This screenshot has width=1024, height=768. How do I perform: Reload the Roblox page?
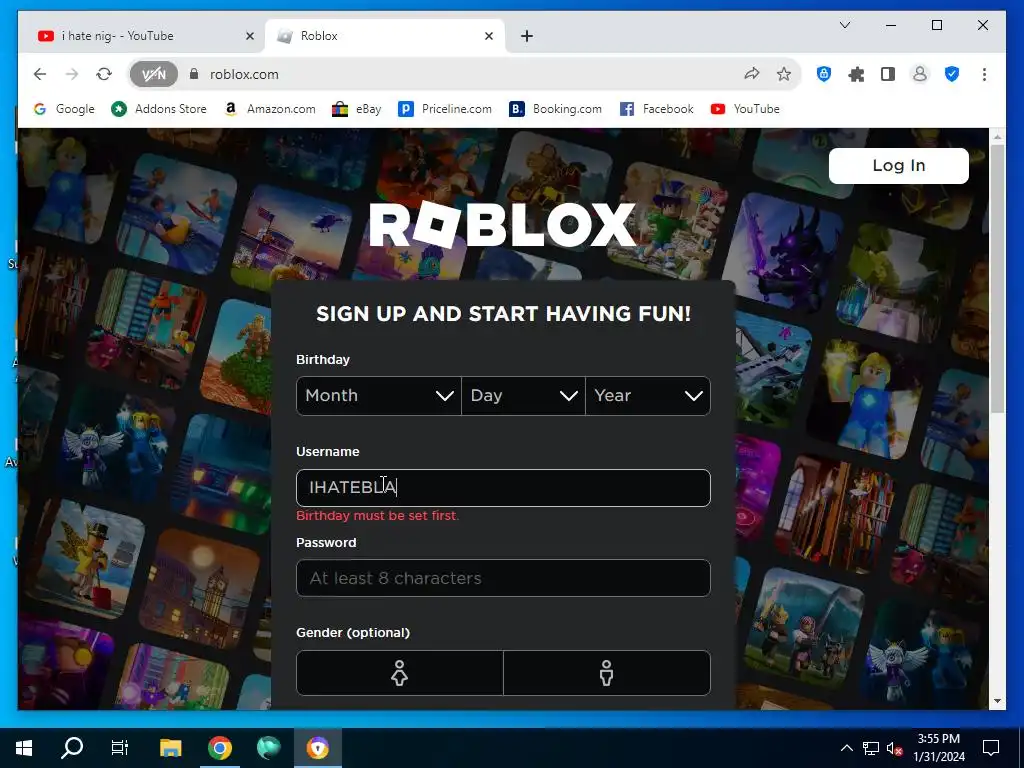coord(104,74)
